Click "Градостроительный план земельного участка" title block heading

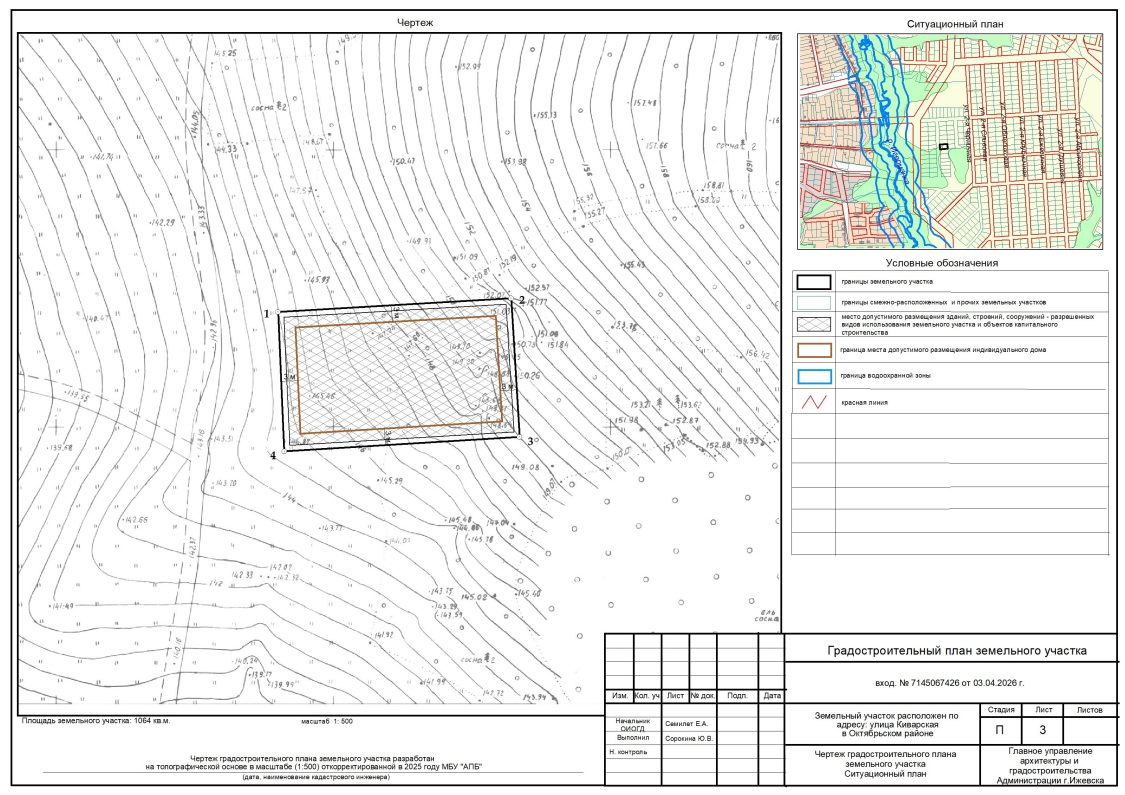pyautogui.click(x=956, y=651)
